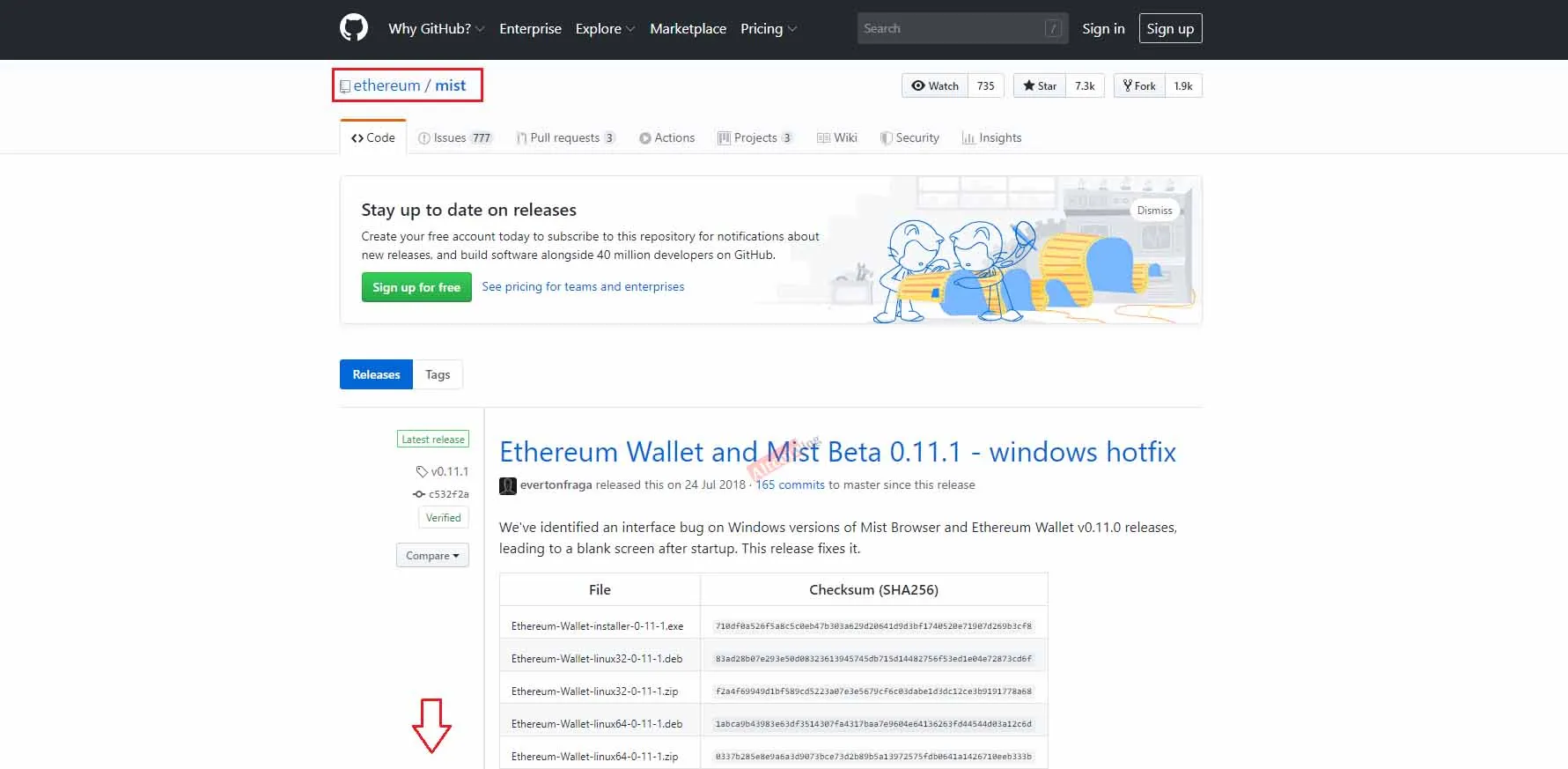View the 735 watchers count
Image resolution: width=1568 pixels, height=769 pixels.
point(985,85)
